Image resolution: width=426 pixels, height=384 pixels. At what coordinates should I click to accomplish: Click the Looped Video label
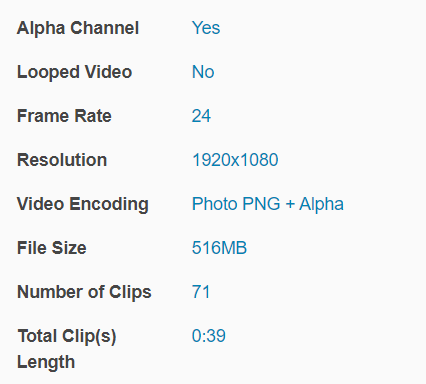click(75, 72)
